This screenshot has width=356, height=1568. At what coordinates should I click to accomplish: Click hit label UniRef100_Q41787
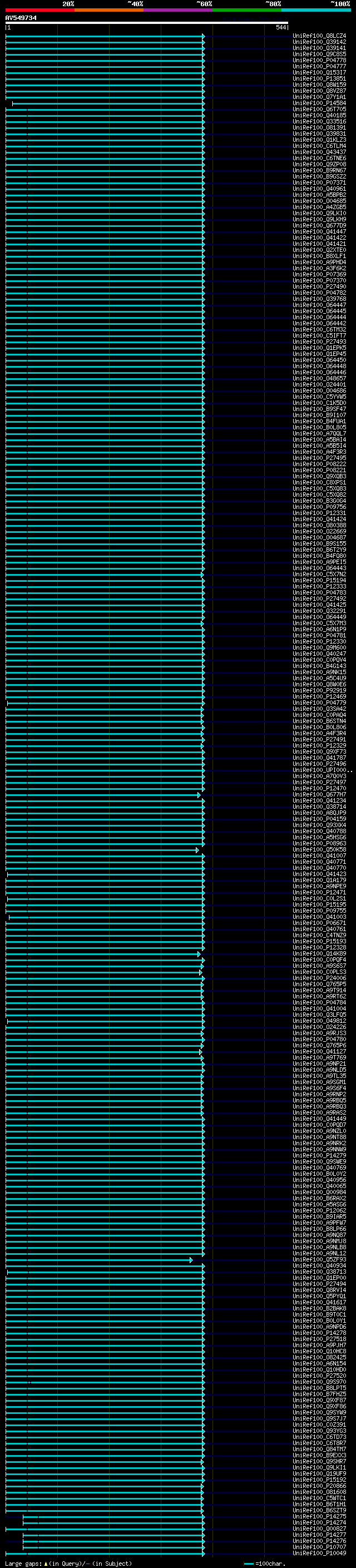(x=319, y=758)
